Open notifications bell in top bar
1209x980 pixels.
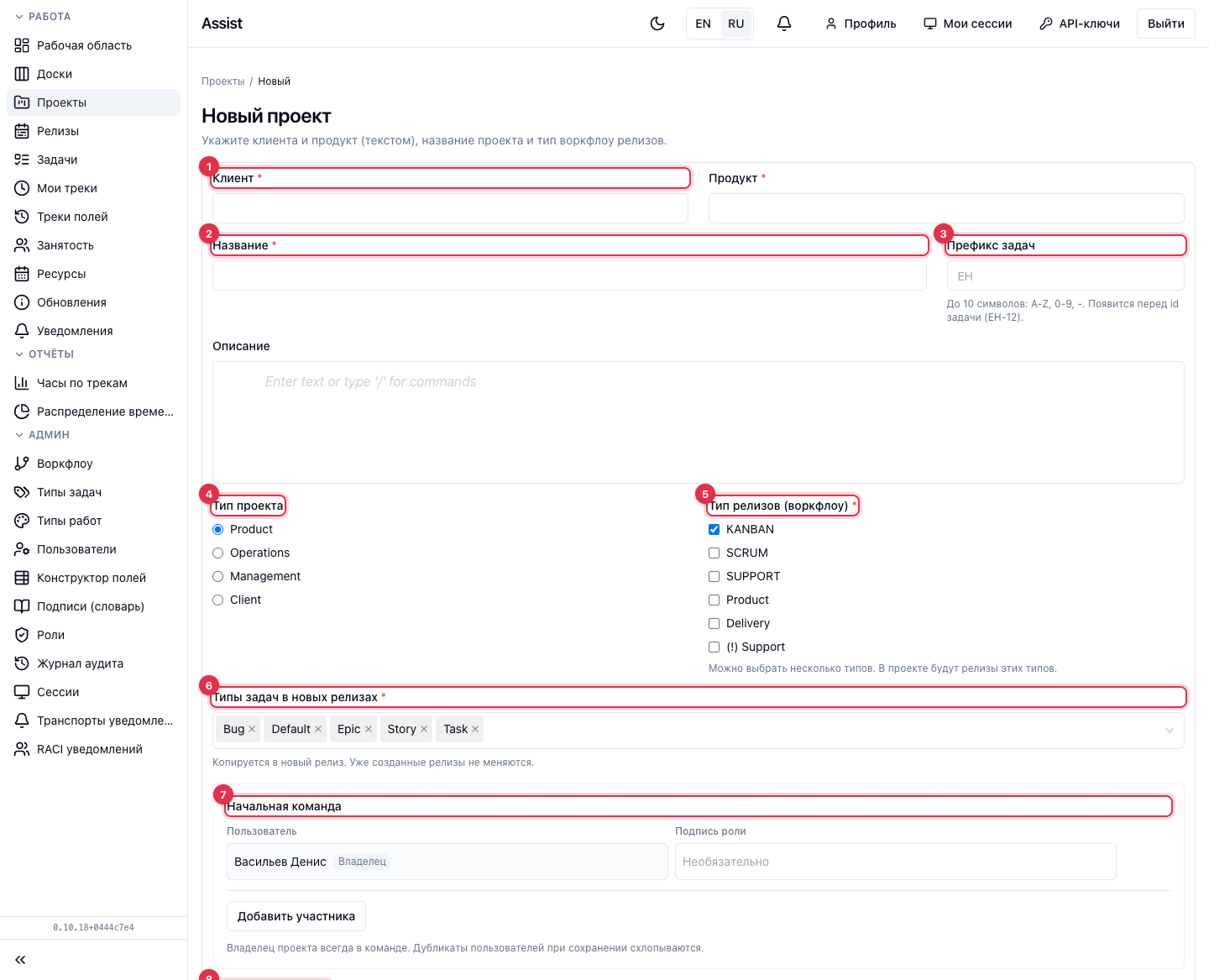point(784,24)
